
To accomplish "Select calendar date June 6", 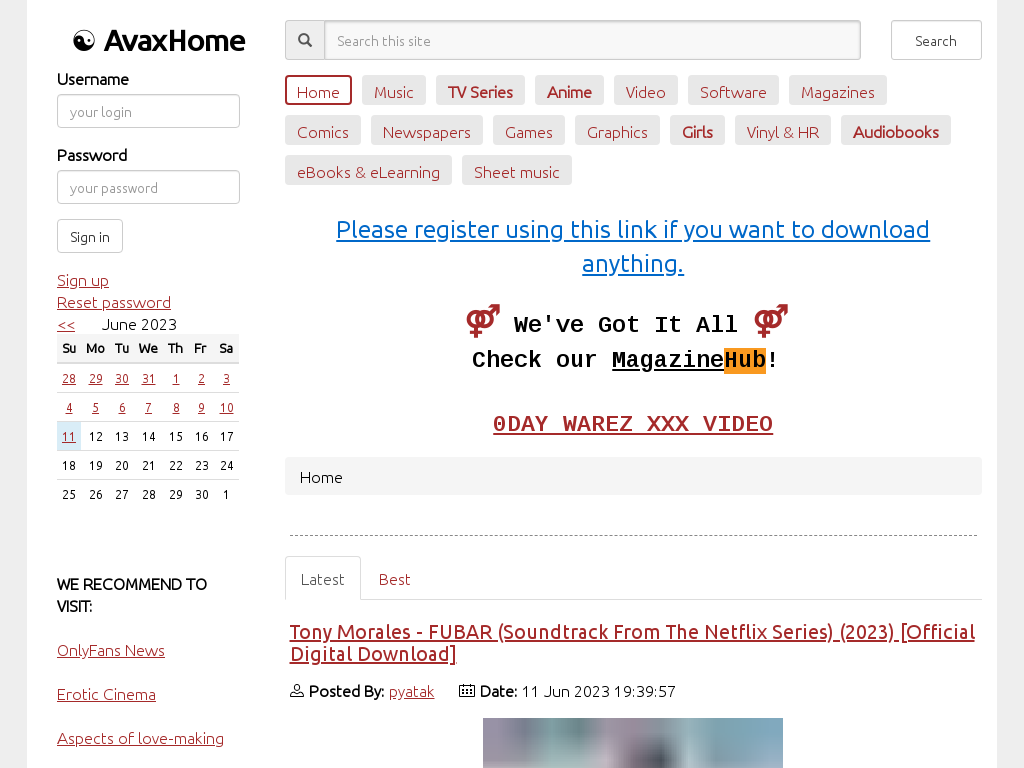I will [x=122, y=408].
